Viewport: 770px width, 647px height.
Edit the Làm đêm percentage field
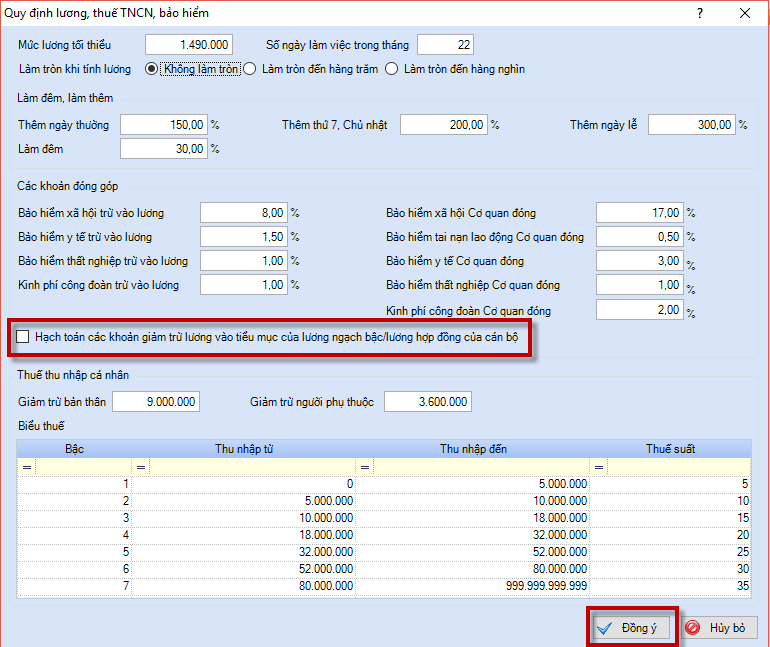pyautogui.click(x=164, y=149)
